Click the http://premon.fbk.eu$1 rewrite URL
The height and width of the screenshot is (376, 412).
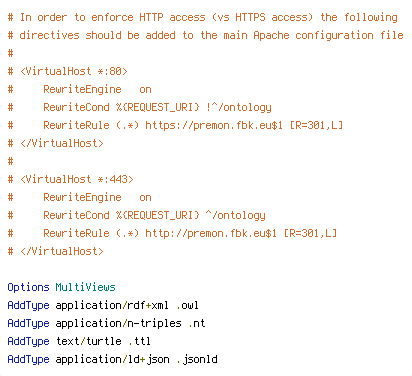(211, 233)
